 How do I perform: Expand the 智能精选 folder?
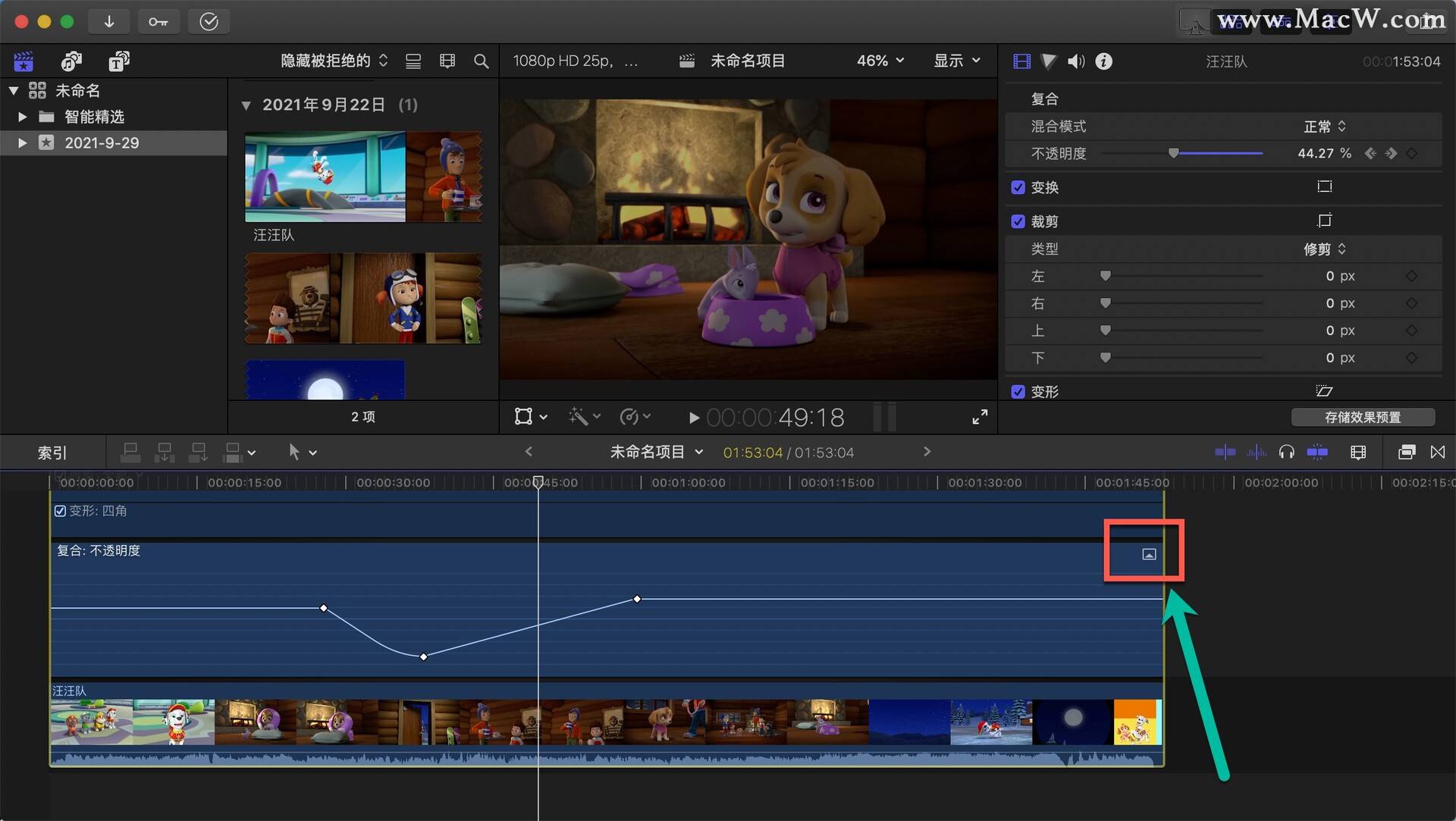(x=22, y=117)
